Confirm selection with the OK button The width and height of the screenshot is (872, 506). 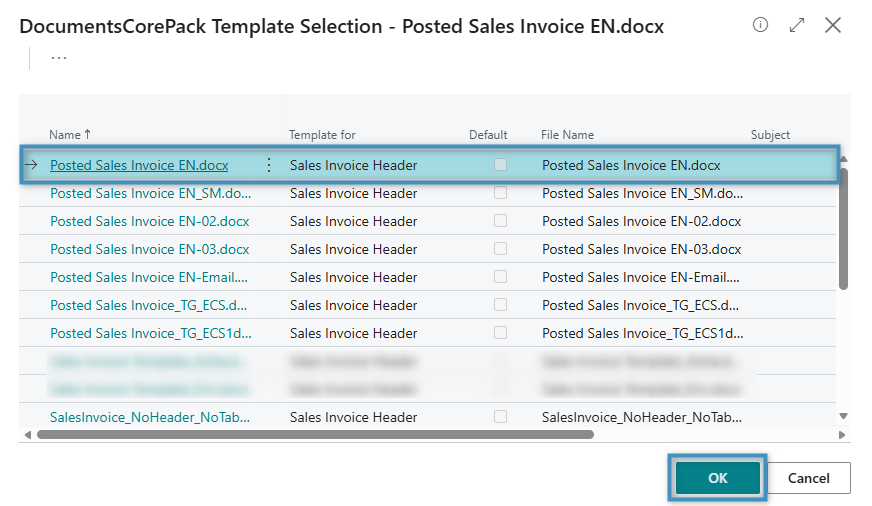click(717, 478)
